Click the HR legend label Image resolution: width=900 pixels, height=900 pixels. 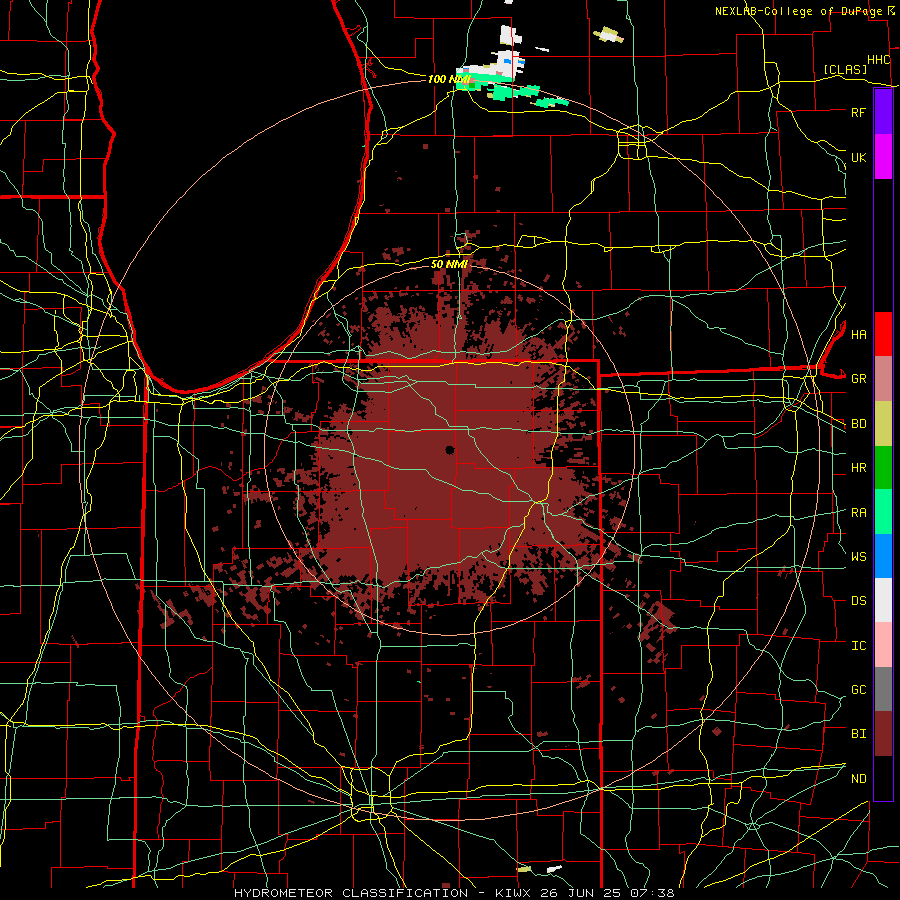[858, 468]
